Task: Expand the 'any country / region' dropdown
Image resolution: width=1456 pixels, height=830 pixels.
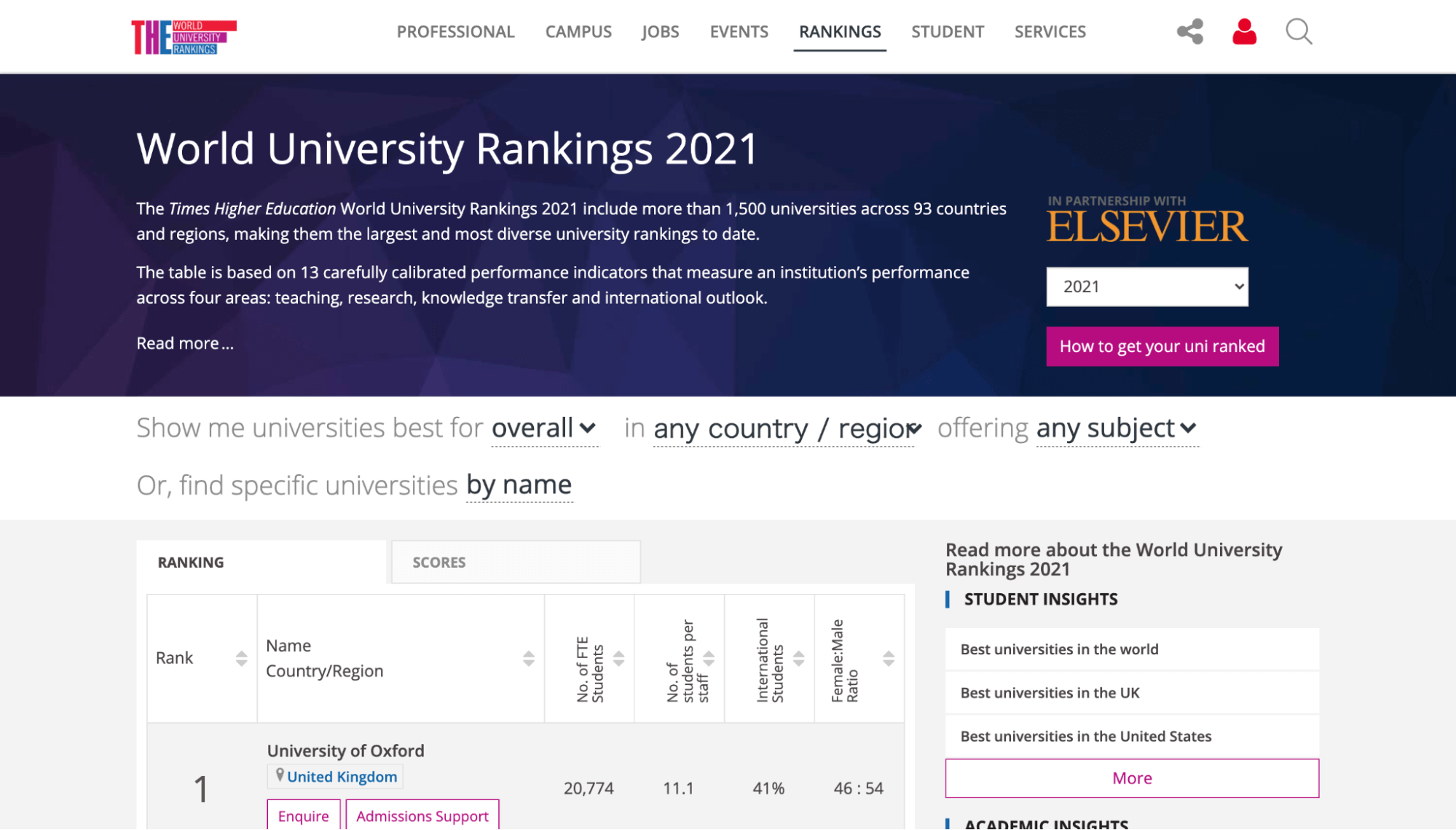Action: (787, 428)
